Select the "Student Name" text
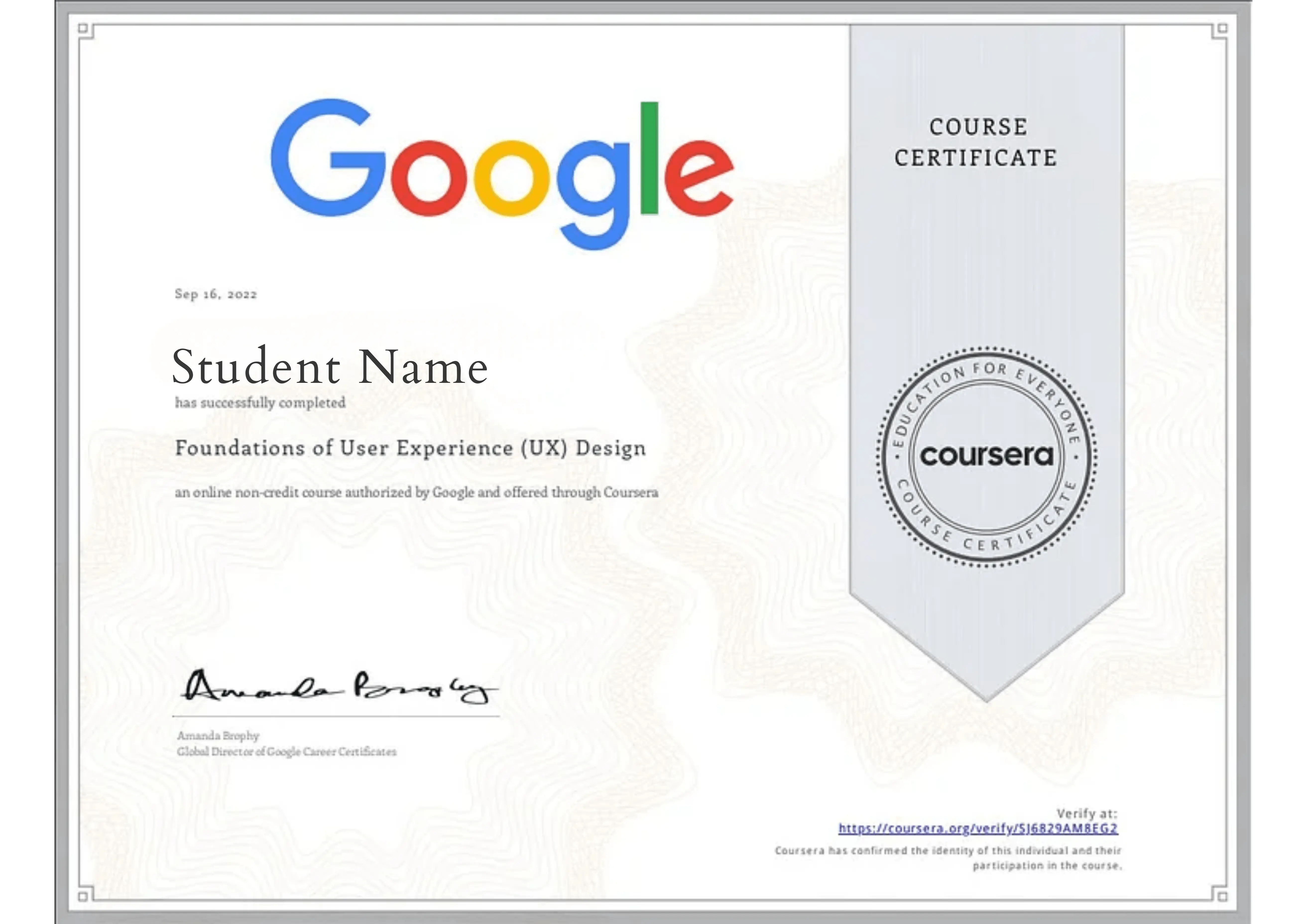Viewport: 1307px width, 924px height. (330, 367)
